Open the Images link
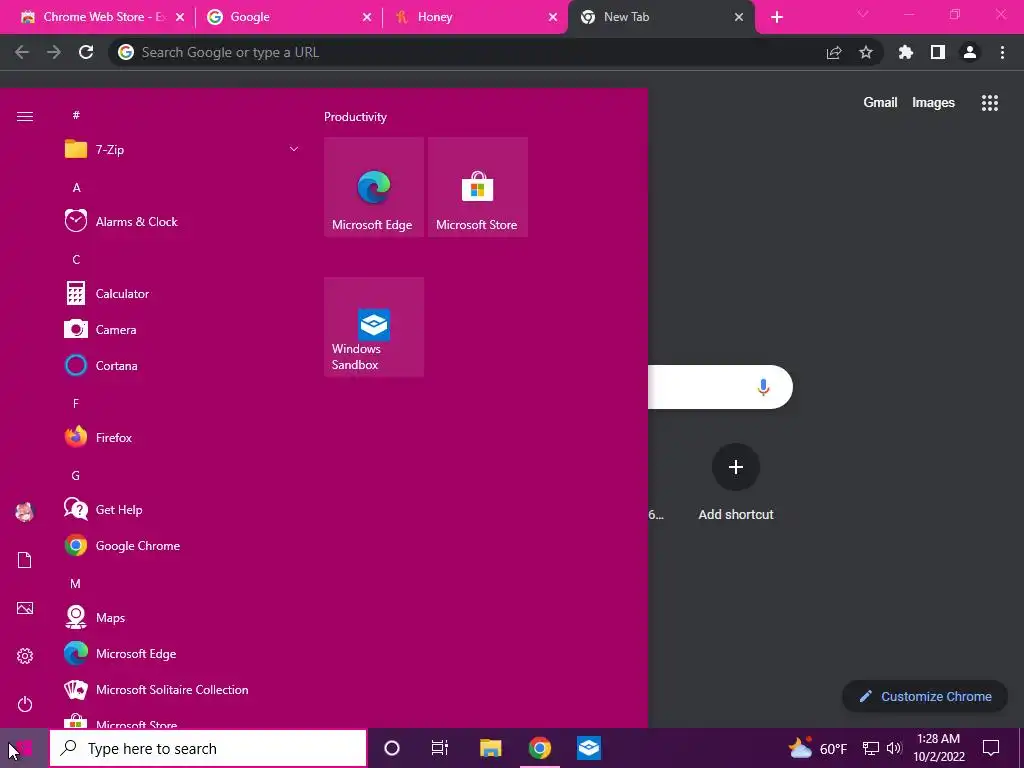Screen dimensions: 1024x768 [933, 103]
